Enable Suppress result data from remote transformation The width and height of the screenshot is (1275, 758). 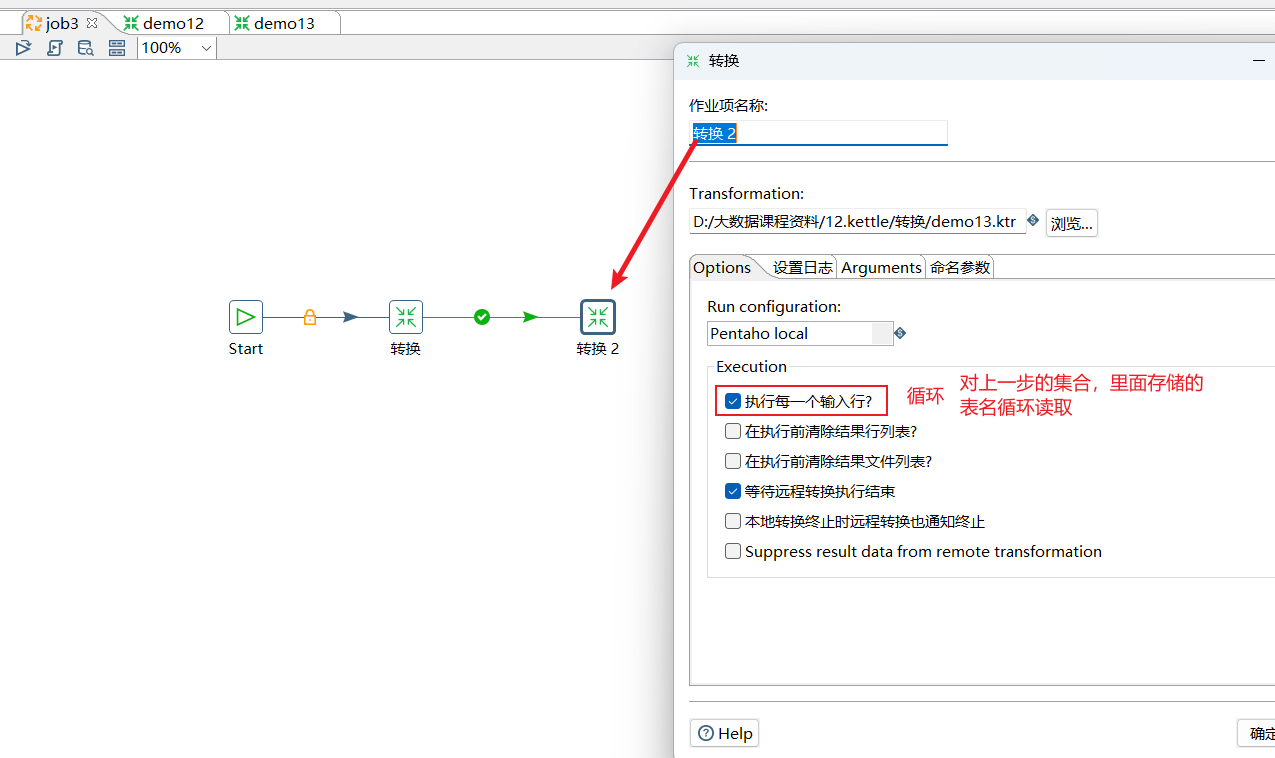[x=733, y=551]
